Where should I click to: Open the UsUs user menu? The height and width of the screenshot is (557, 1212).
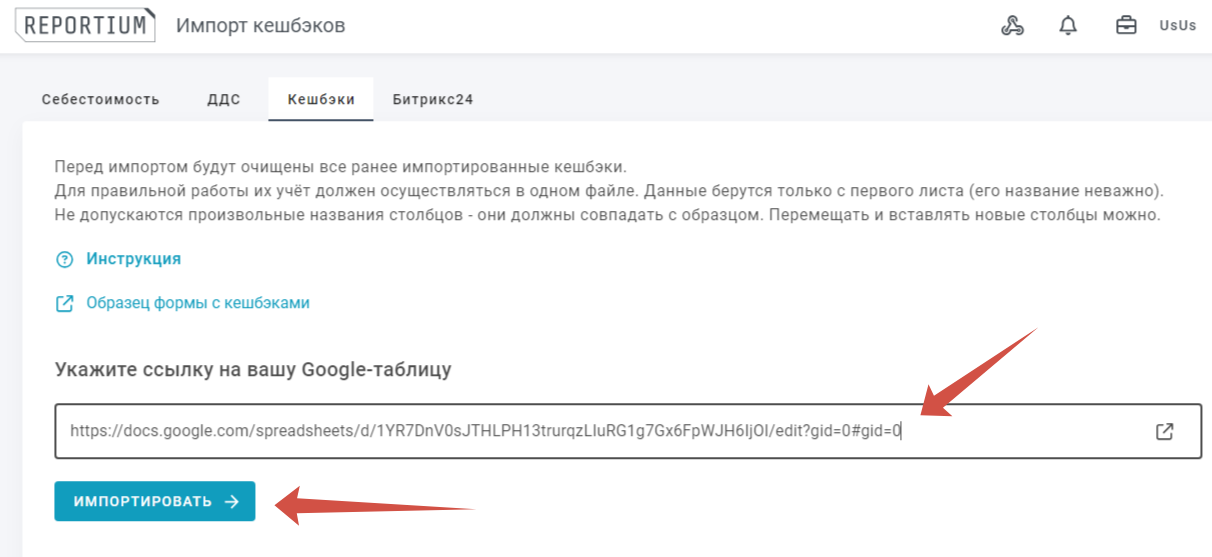click(1177, 26)
